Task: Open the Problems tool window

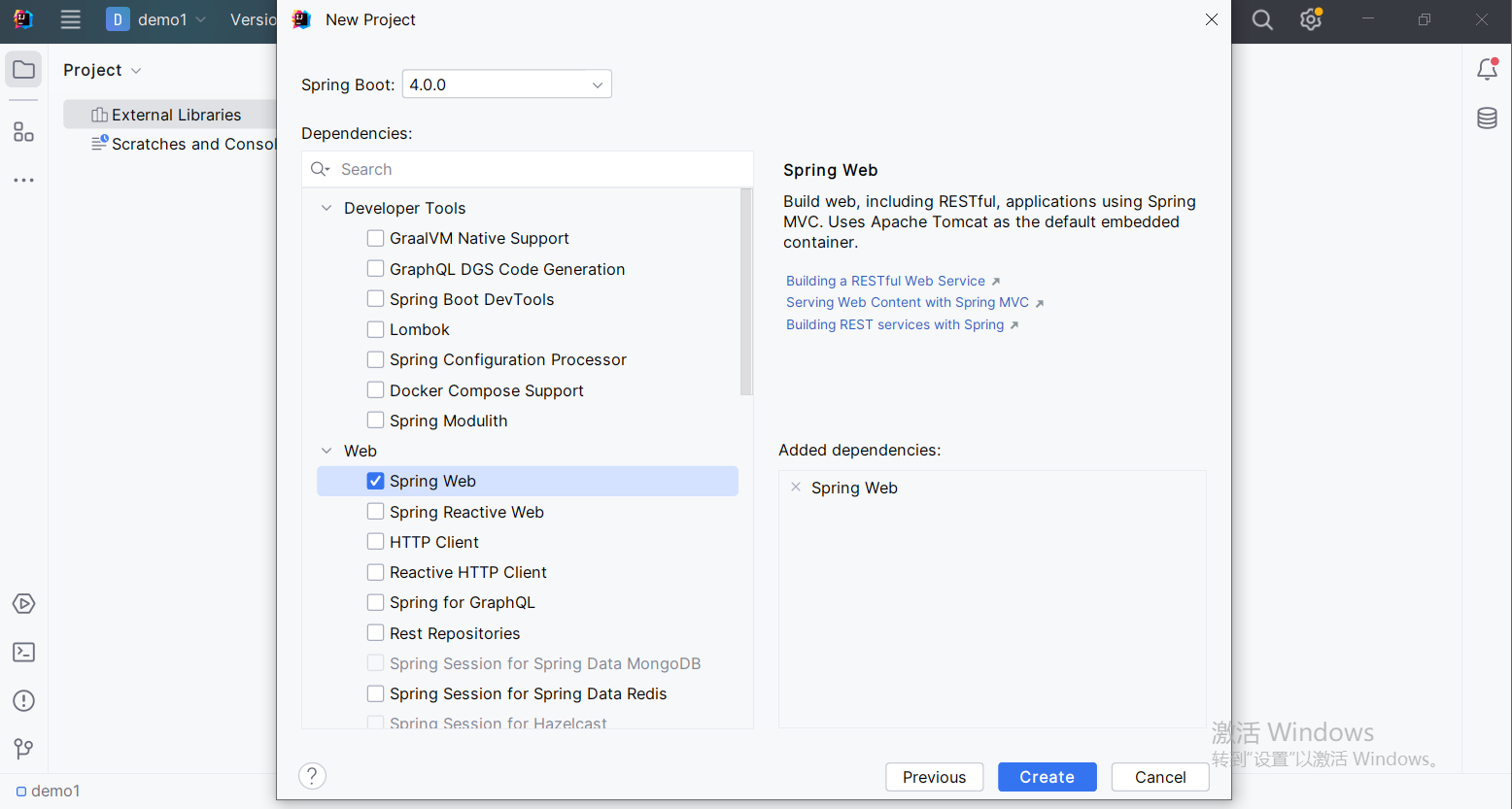Action: coord(23,701)
